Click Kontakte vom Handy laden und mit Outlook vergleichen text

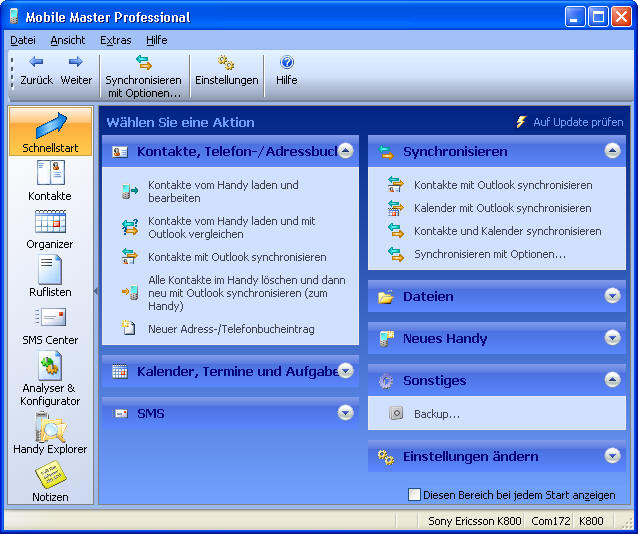232,228
